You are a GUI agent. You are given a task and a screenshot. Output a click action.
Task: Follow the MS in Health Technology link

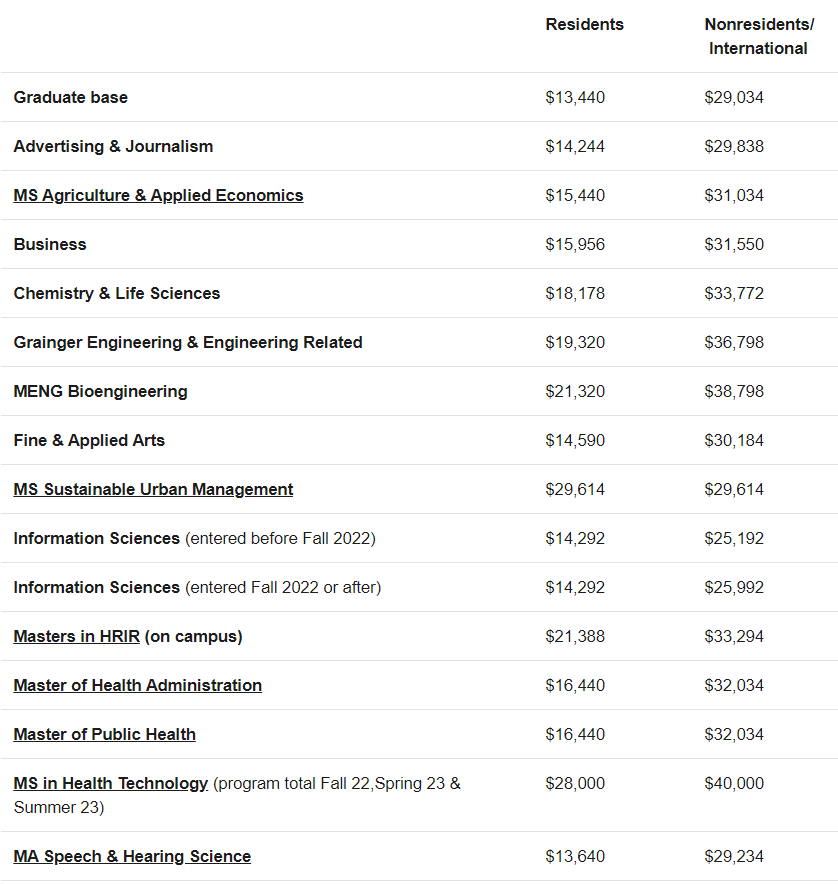[111, 784]
